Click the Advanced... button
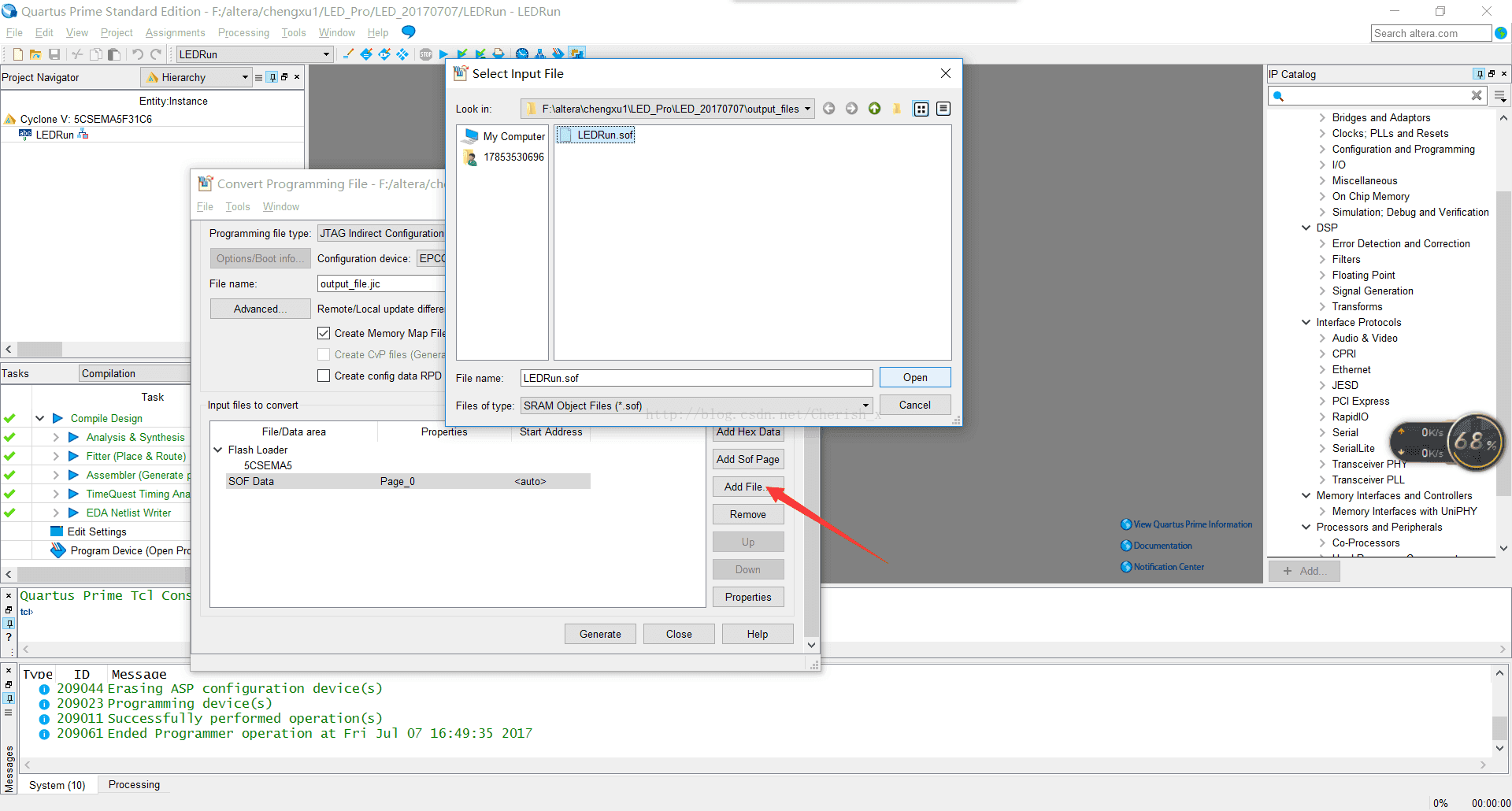This screenshot has height=811, width=1512. 260,309
